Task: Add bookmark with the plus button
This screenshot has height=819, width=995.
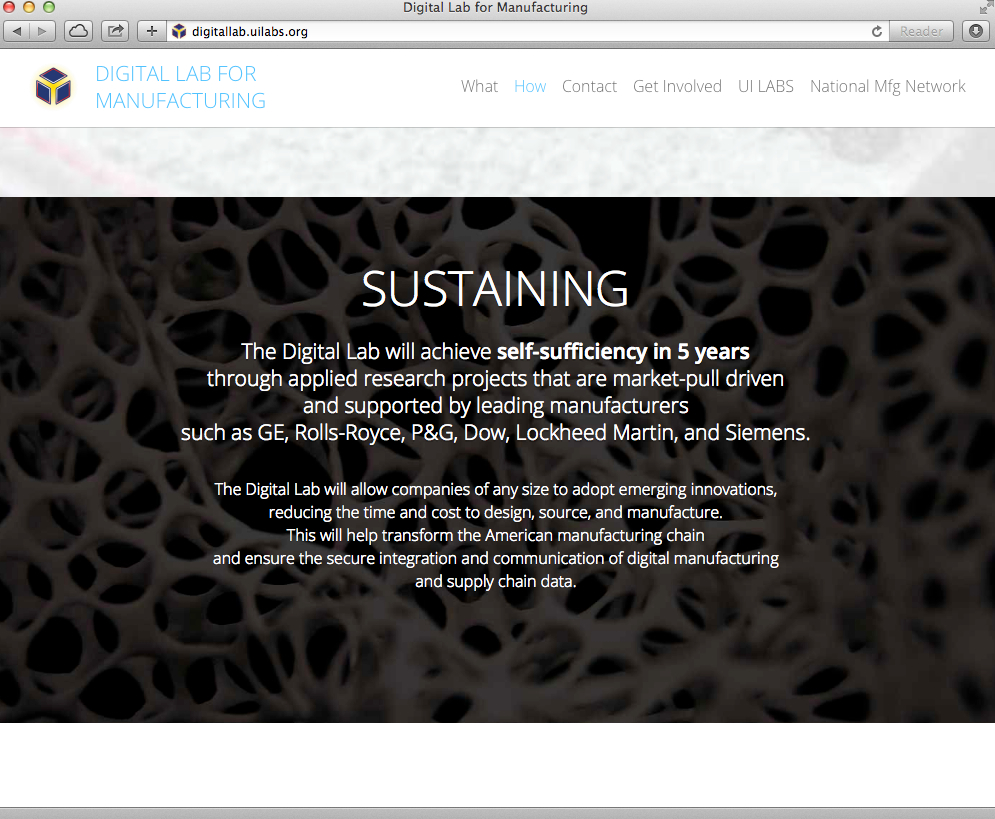Action: 152,31
